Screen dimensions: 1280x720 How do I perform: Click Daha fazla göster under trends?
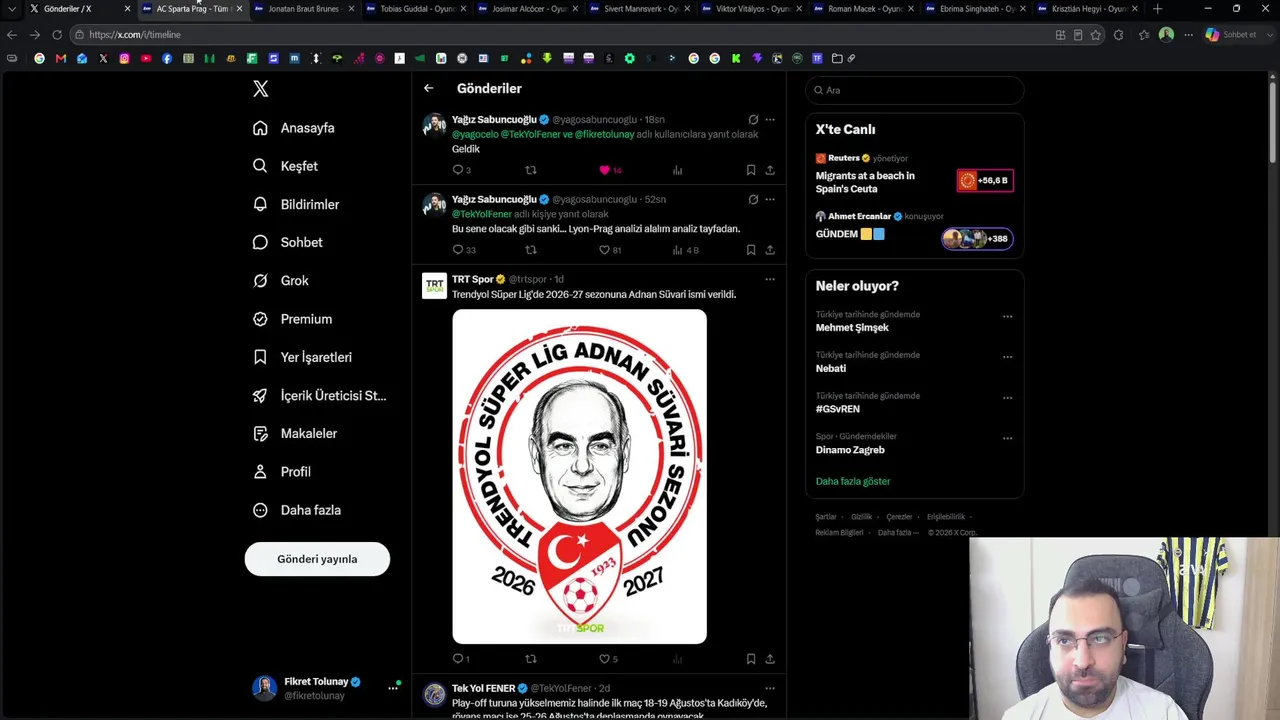pyautogui.click(x=853, y=481)
